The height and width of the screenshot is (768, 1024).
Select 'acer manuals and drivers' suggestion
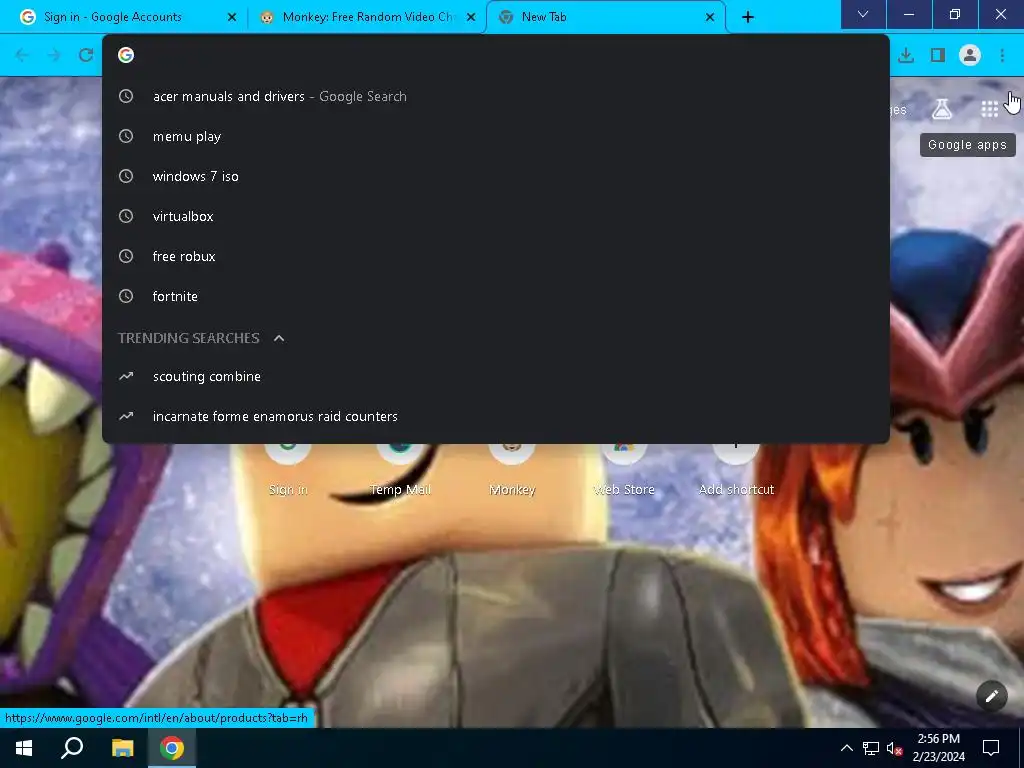point(496,96)
